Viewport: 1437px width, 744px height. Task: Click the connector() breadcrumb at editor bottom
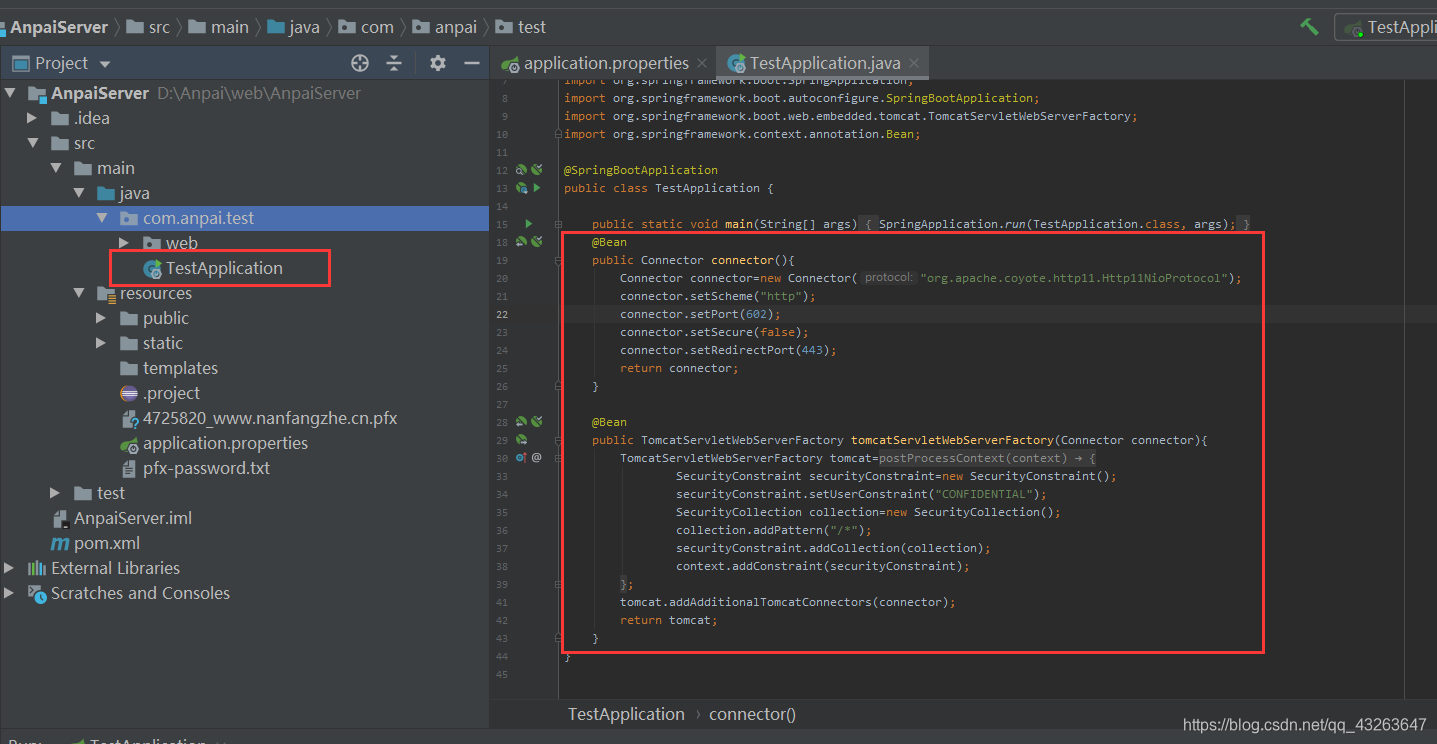coord(752,714)
